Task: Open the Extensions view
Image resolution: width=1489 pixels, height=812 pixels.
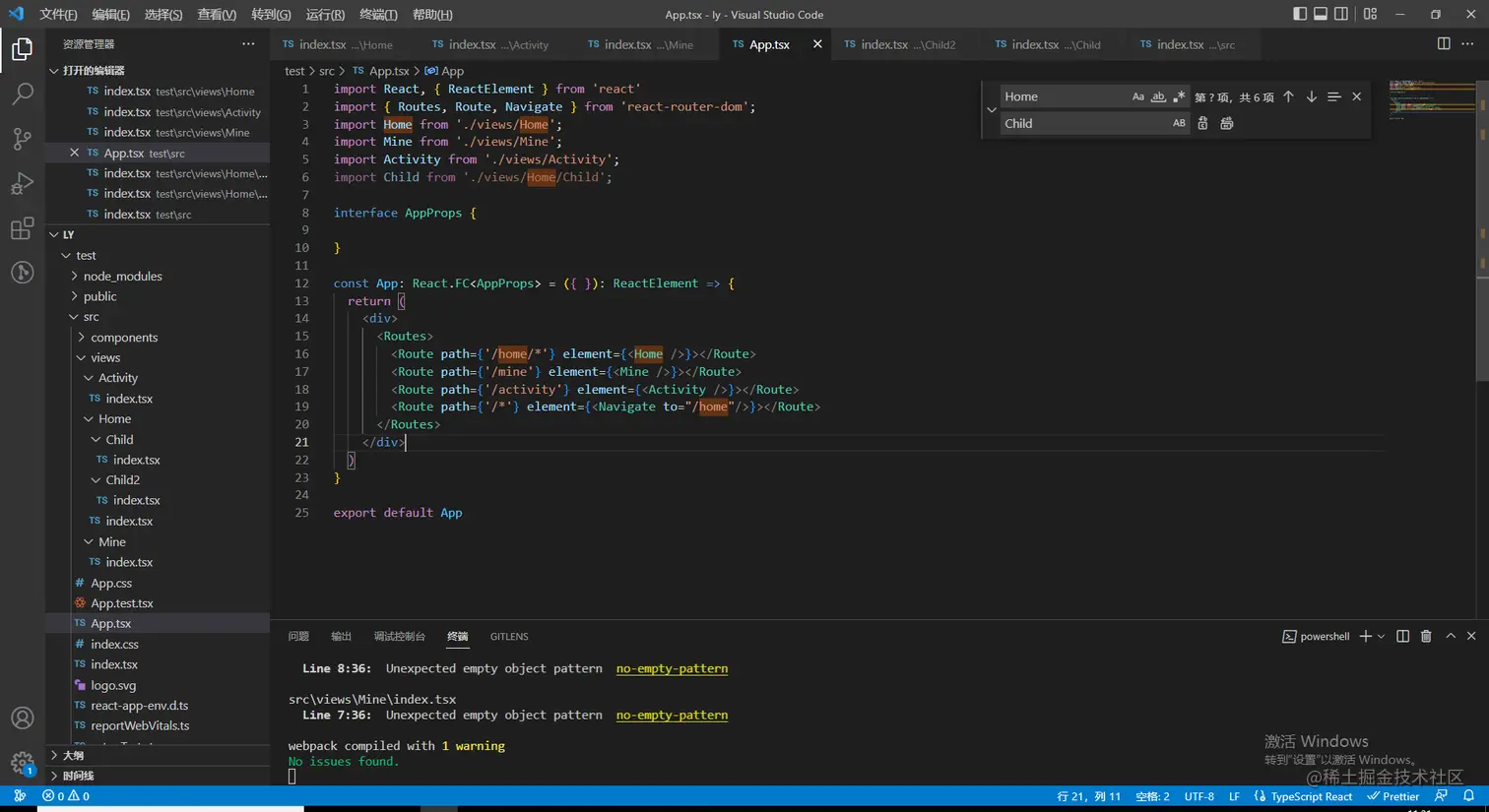Action: (22, 229)
